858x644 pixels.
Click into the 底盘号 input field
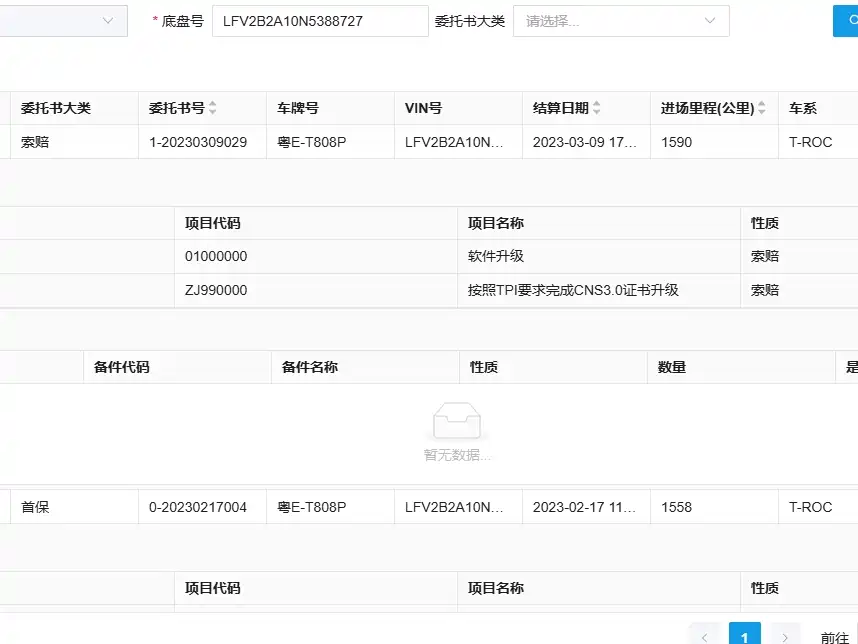320,21
